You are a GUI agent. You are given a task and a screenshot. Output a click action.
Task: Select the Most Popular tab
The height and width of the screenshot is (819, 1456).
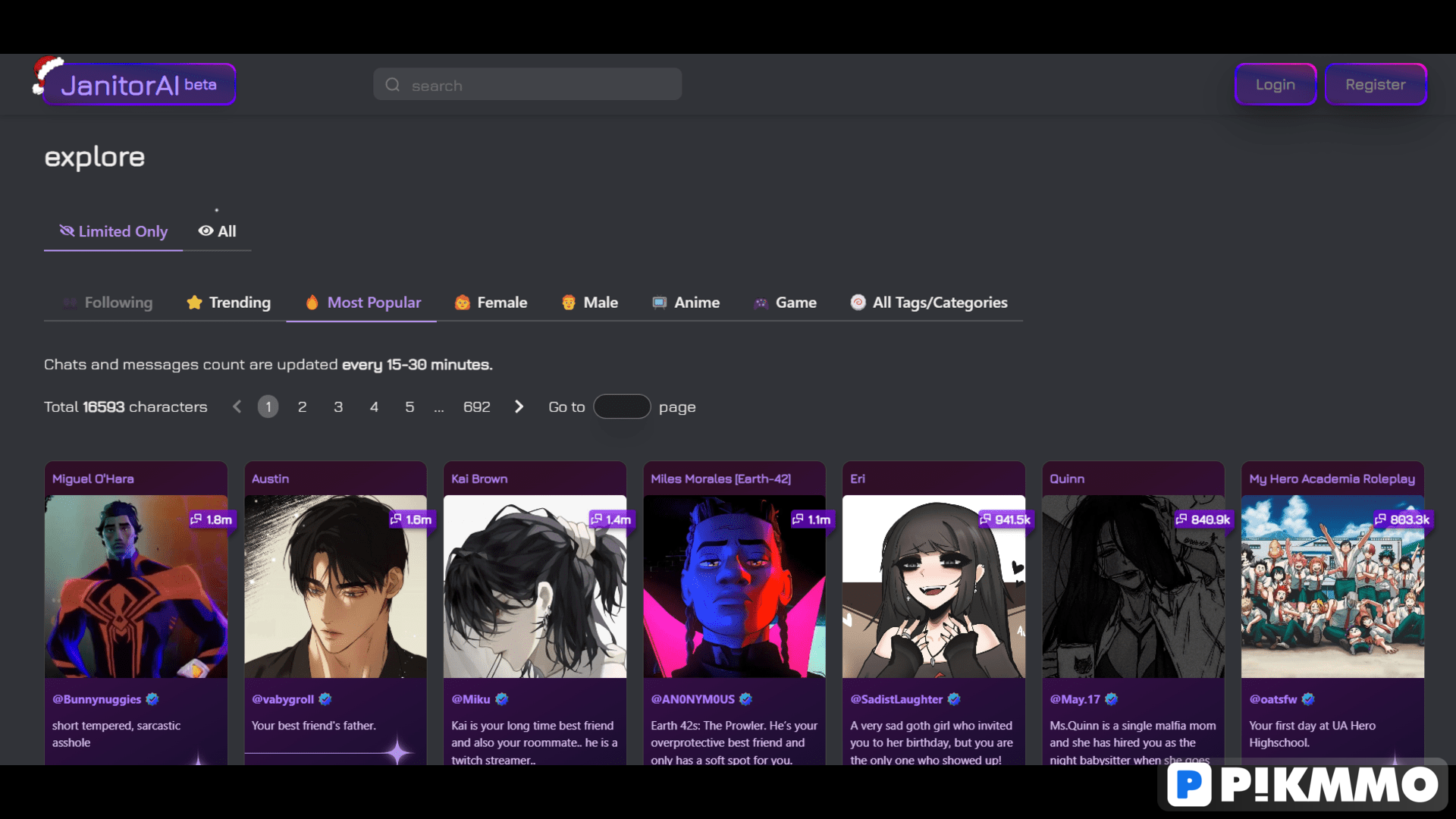[362, 303]
